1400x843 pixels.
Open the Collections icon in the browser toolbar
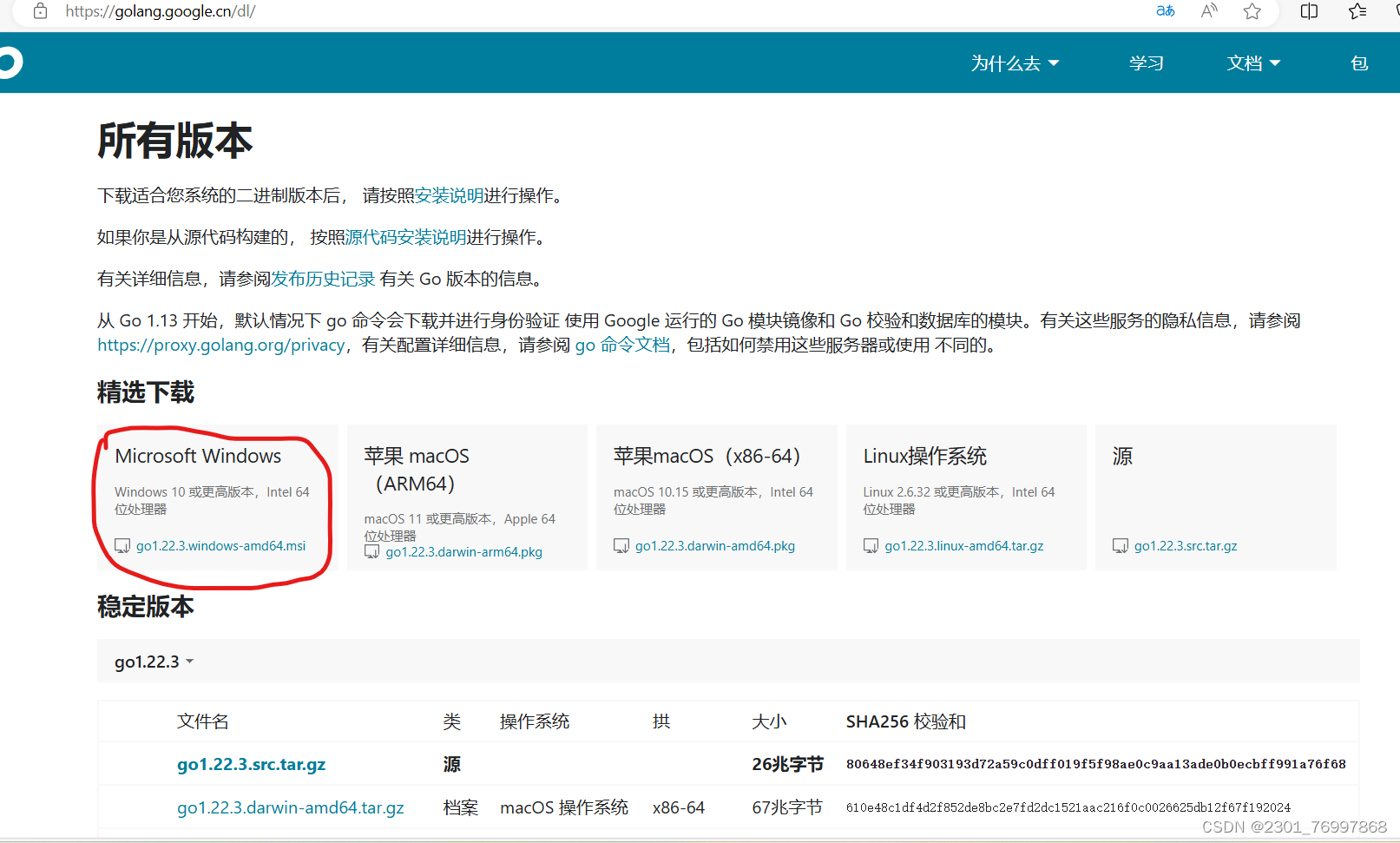coord(1357,11)
